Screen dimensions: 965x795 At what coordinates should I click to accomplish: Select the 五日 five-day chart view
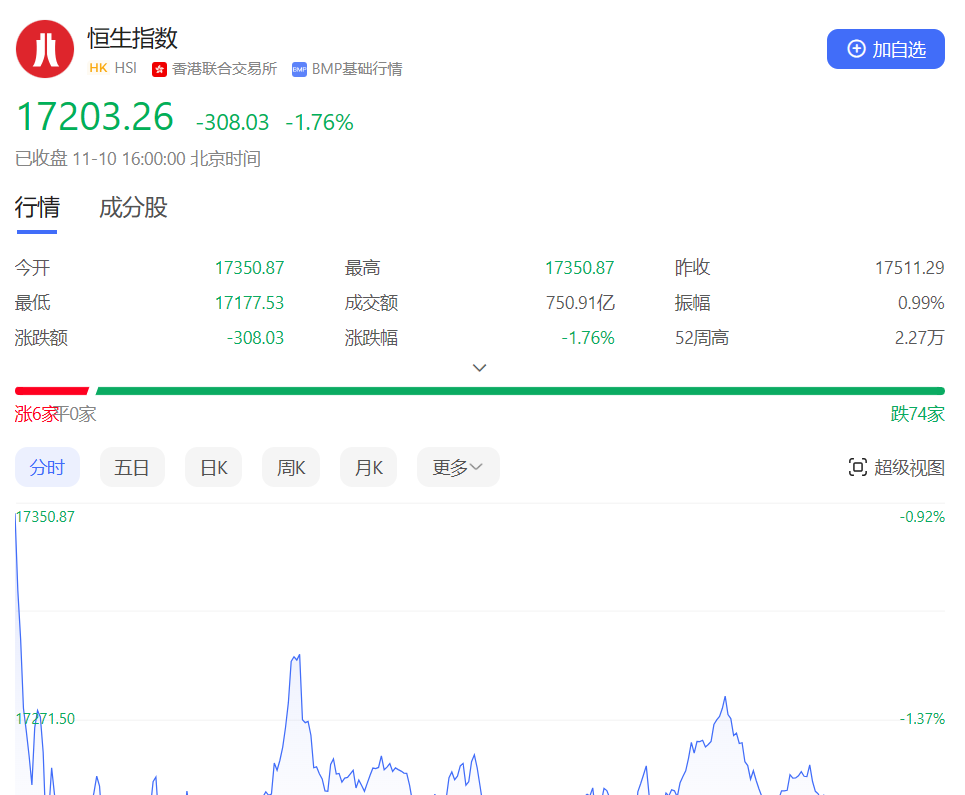pyautogui.click(x=132, y=467)
